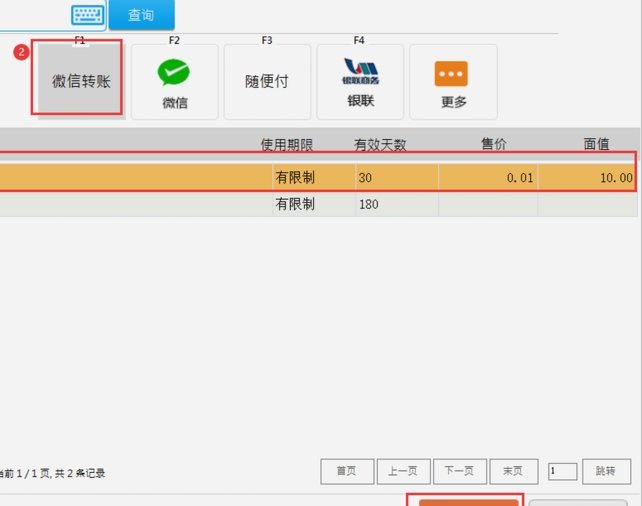Screen dimensions: 642x506
Task: Select the 银联 UnionPay payment icon
Action: pos(360,82)
